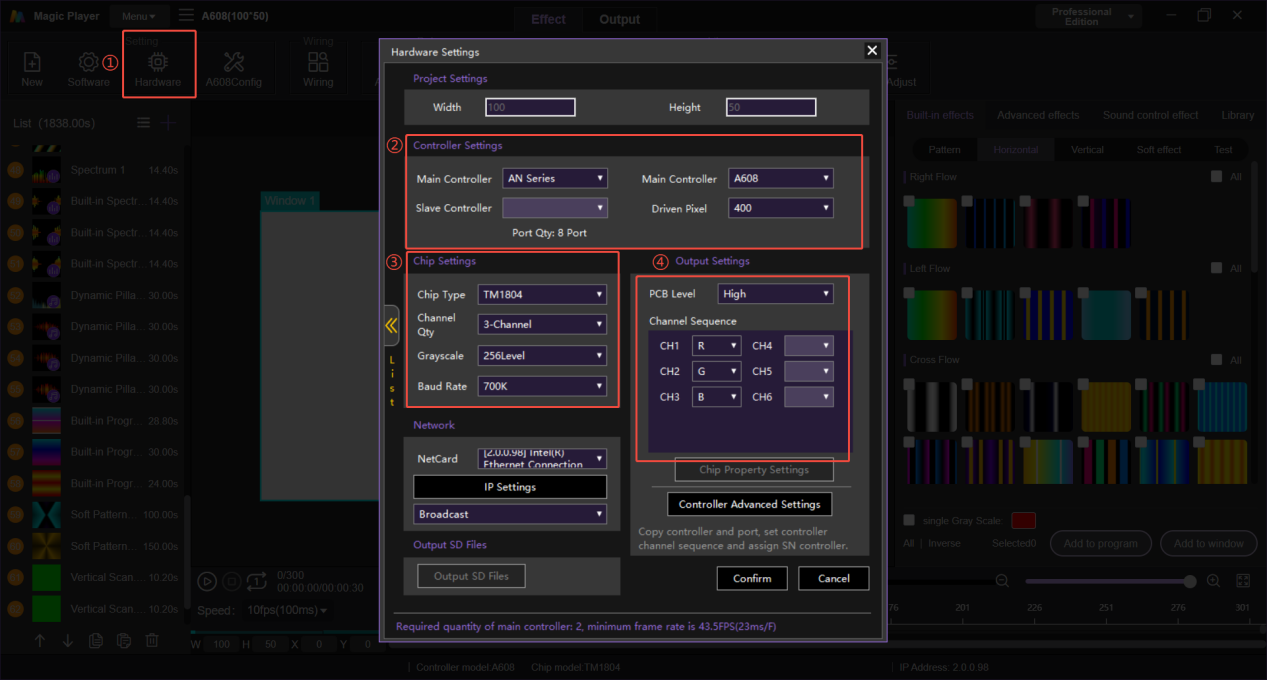Open Sound control effect tab

point(1151,115)
